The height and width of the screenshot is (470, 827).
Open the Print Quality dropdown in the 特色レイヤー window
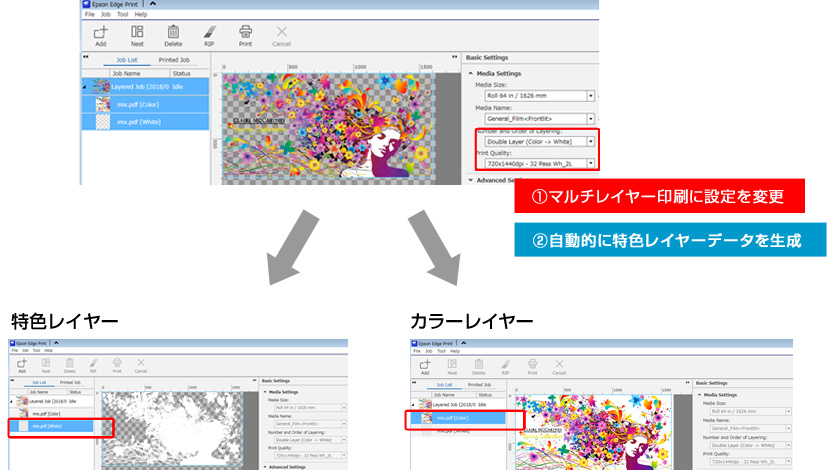pos(344,455)
